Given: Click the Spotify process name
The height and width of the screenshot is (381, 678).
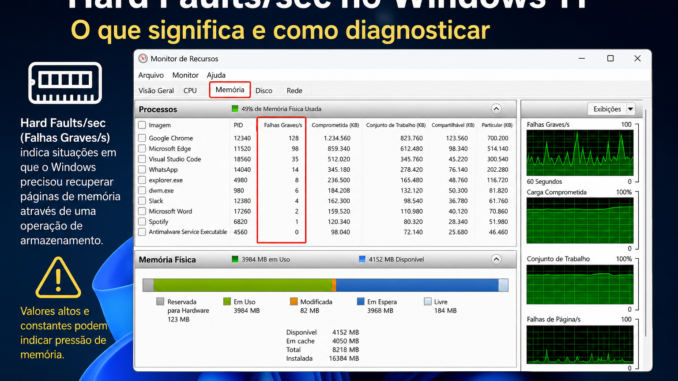Looking at the screenshot, I should click(158, 222).
